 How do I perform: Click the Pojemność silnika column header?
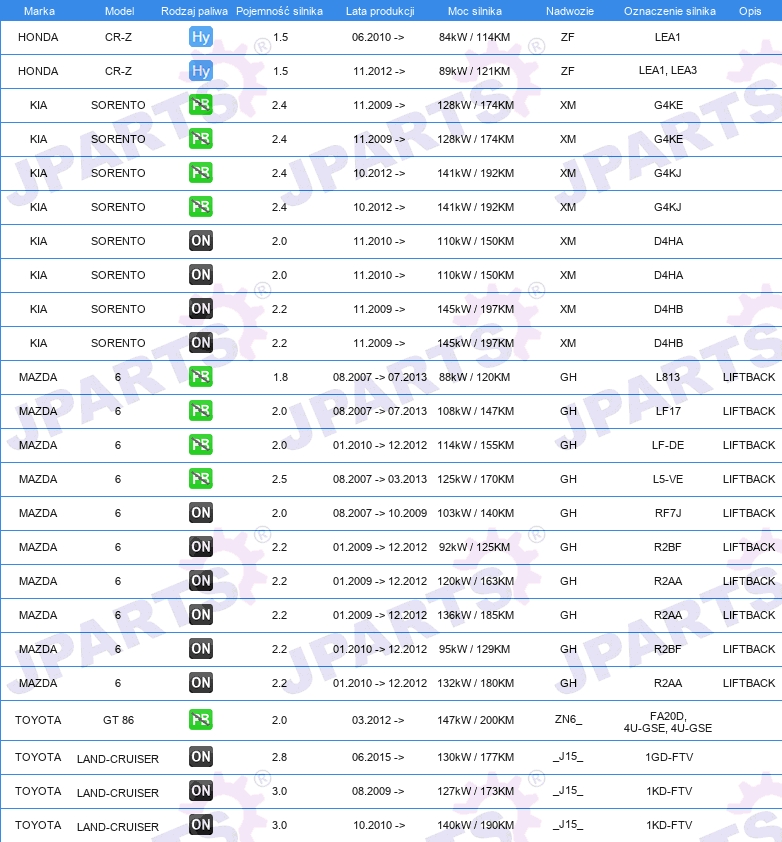(x=279, y=11)
